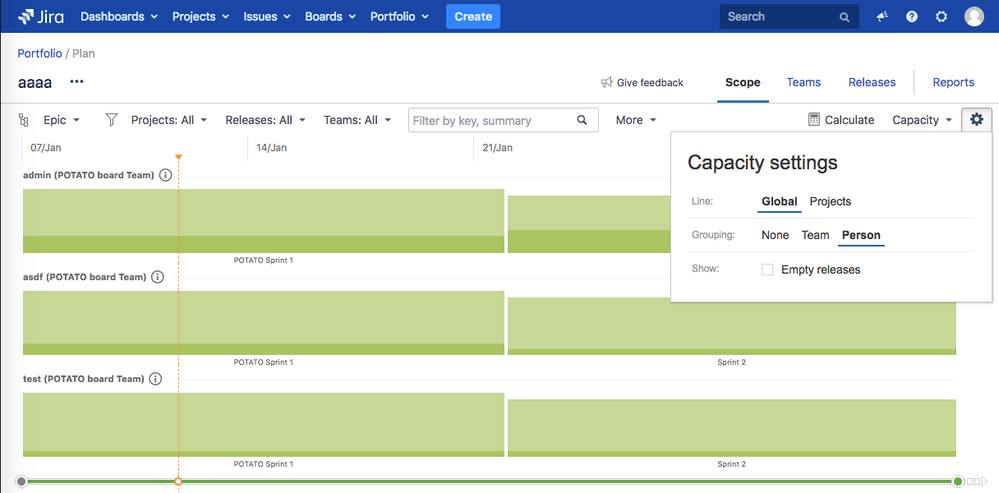The width and height of the screenshot is (999, 493).
Task: Click the calculator icon next to Calculate
Action: [x=814, y=120]
